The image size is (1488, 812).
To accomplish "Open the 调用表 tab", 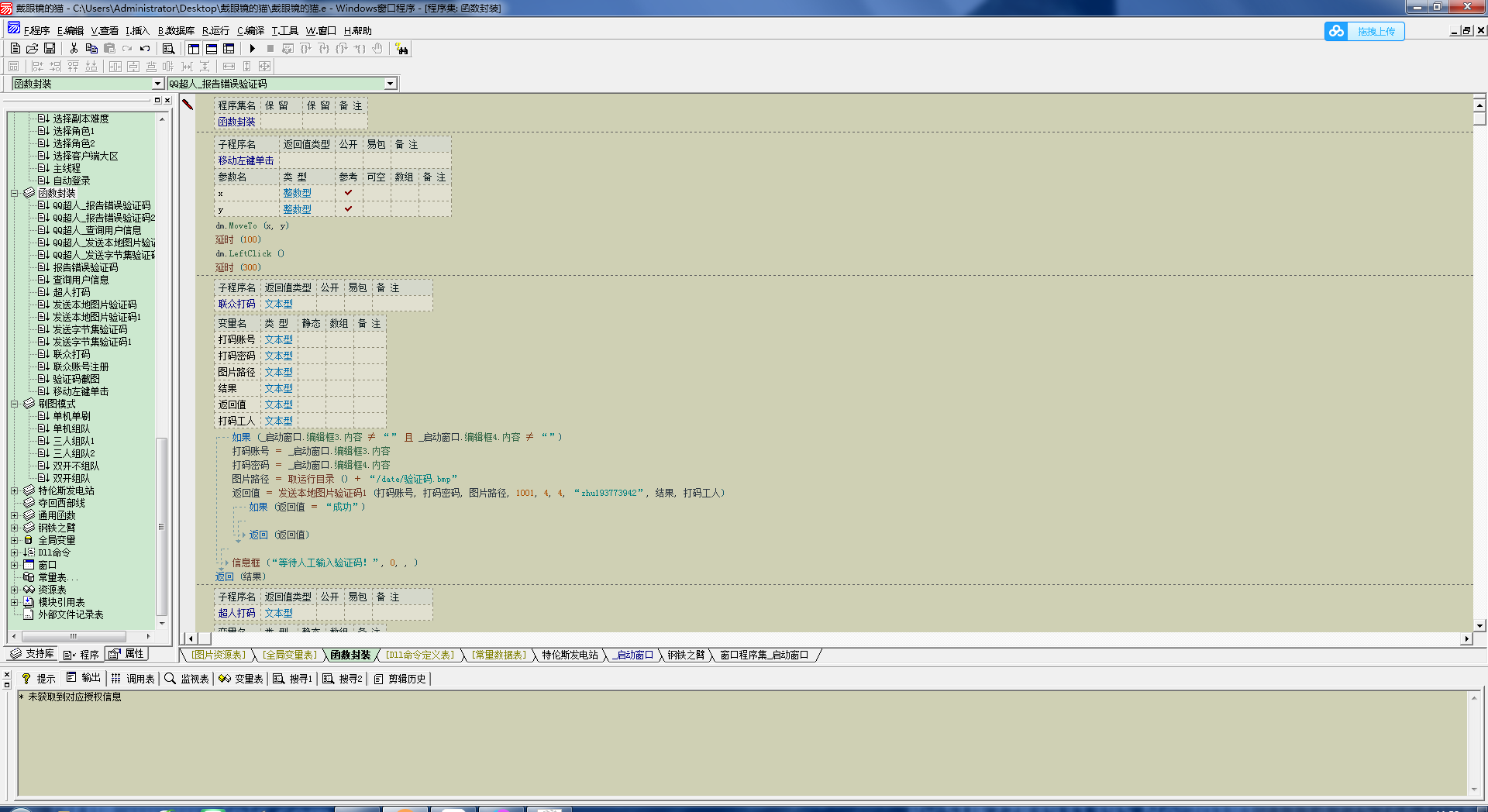I will point(133,679).
